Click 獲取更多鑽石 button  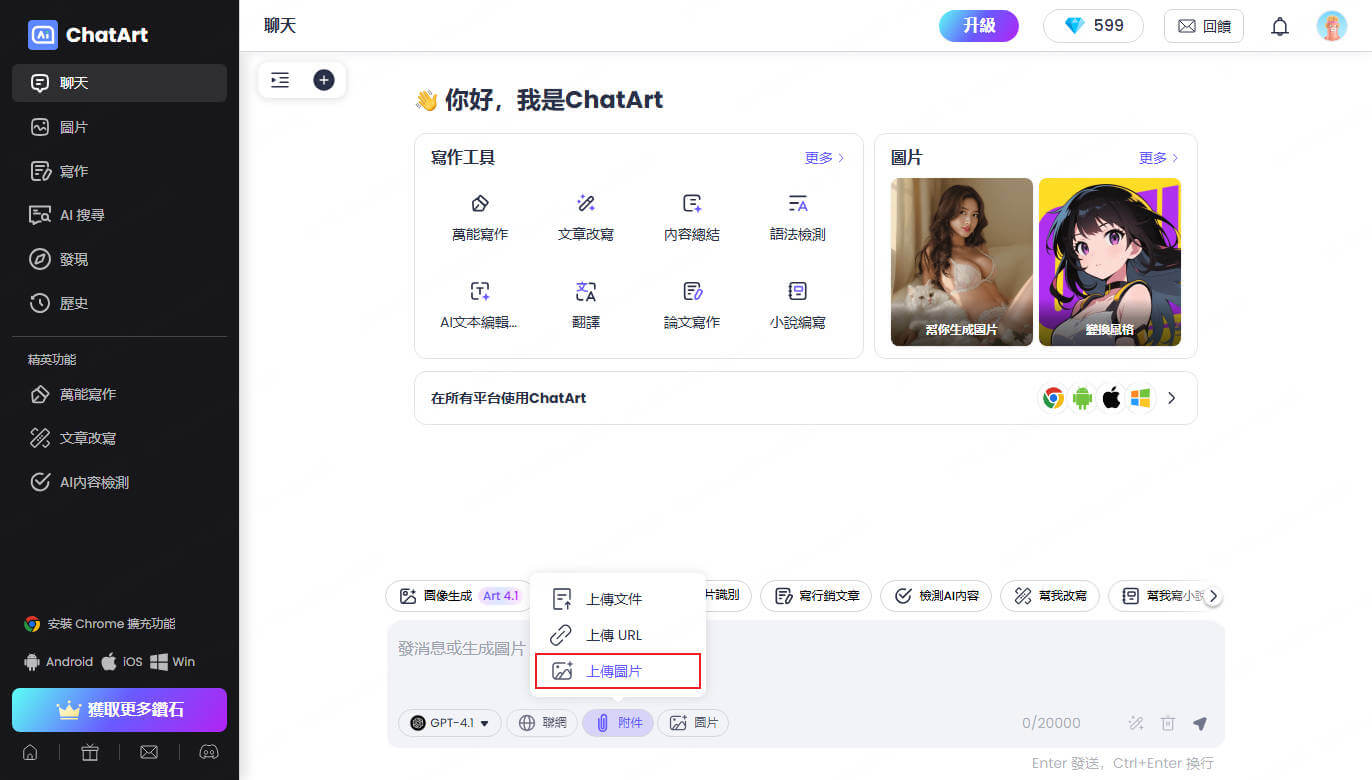[x=120, y=710]
